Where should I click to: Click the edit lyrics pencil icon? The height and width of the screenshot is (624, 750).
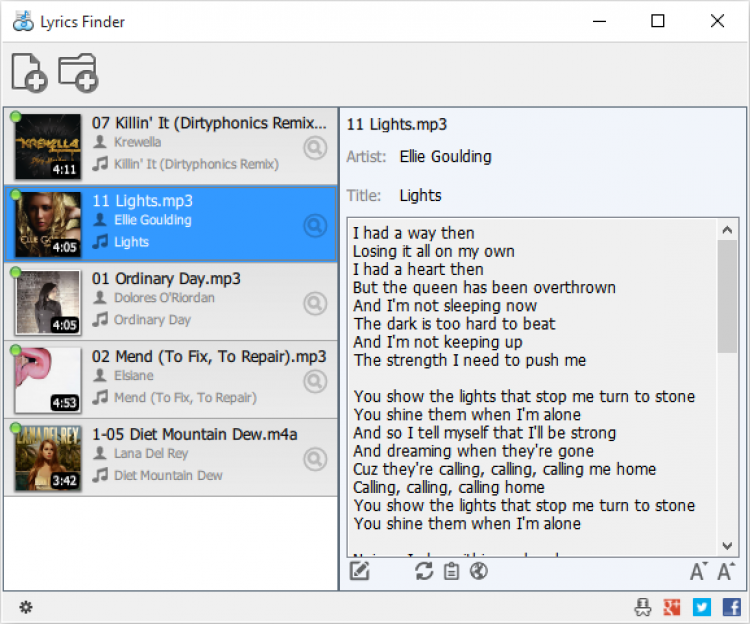point(359,571)
